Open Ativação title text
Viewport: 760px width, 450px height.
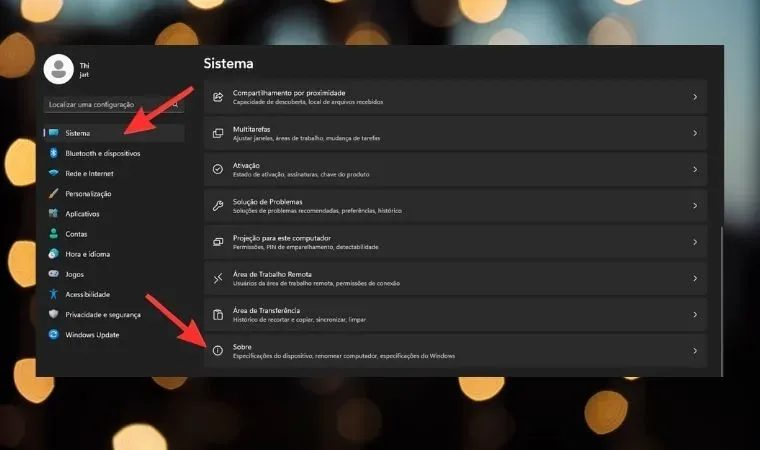point(246,165)
